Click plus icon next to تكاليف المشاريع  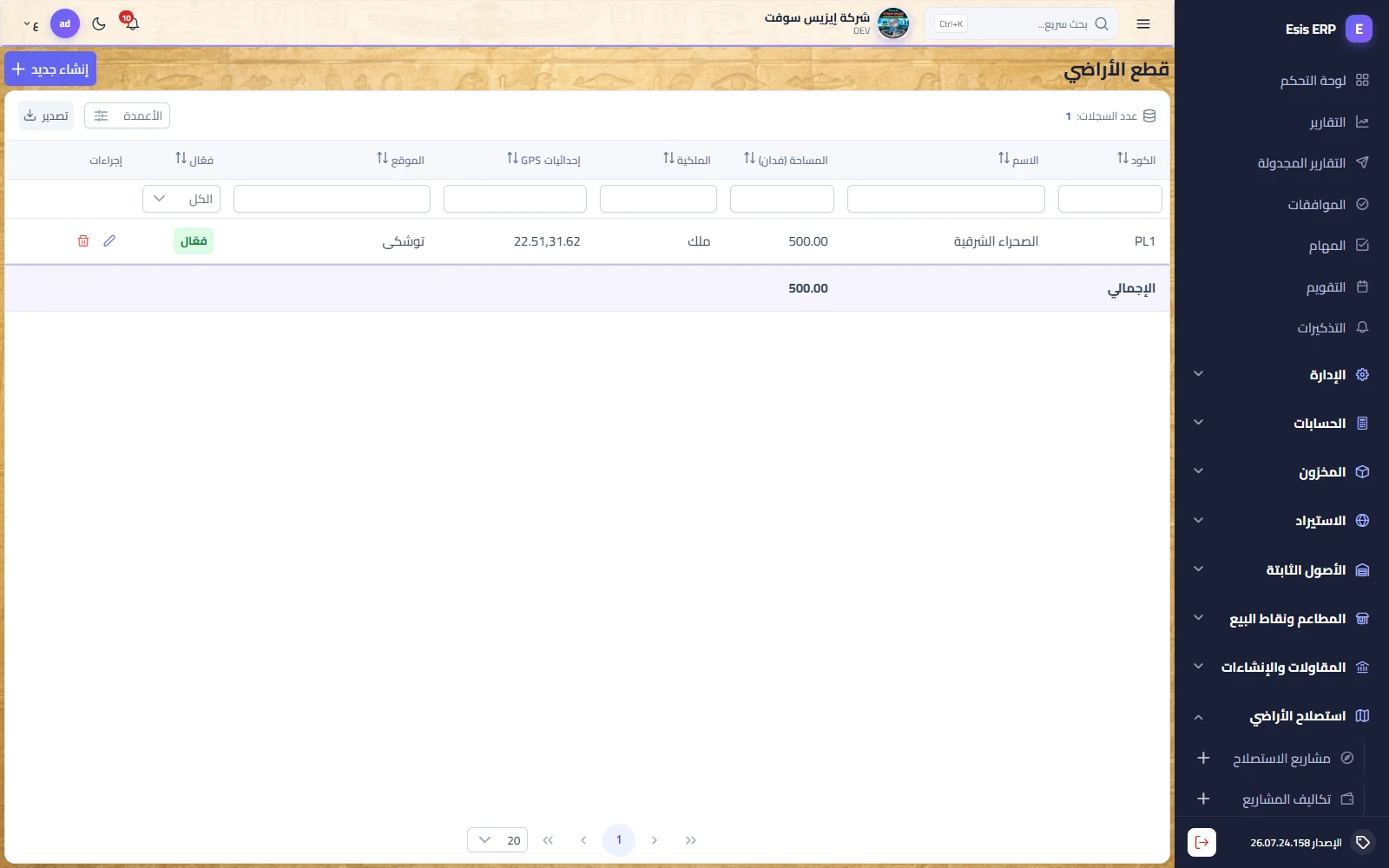coord(1203,799)
